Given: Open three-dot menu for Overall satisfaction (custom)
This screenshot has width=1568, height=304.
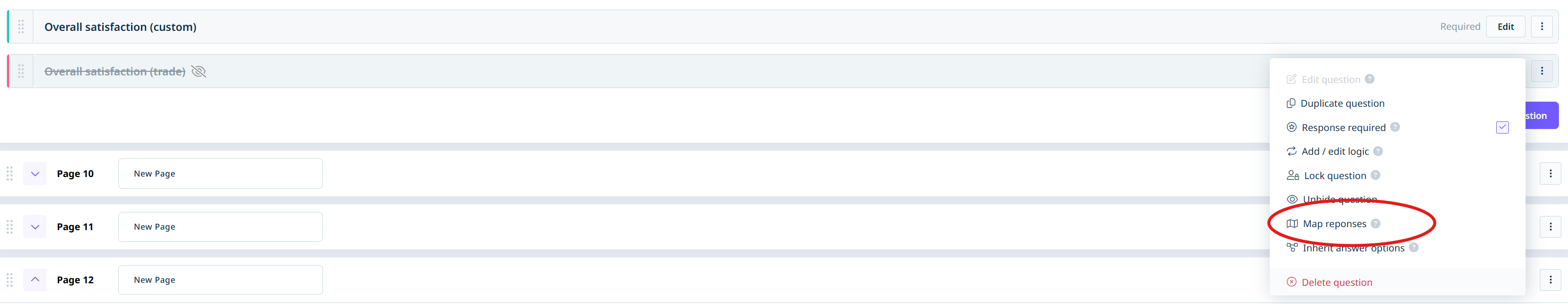Looking at the screenshot, I should 1541,26.
